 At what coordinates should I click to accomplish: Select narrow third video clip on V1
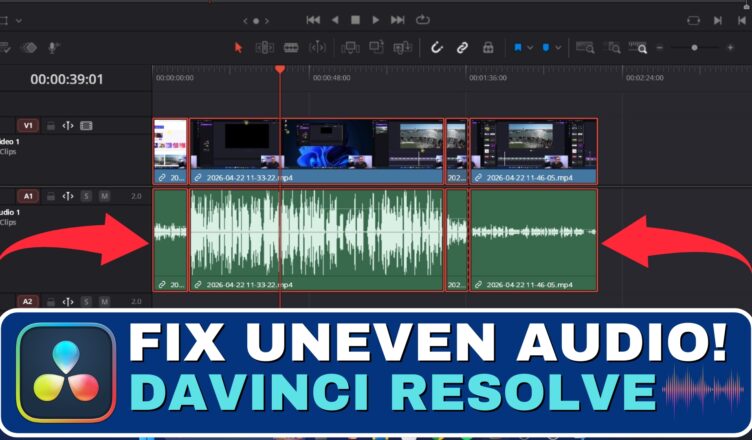point(457,151)
